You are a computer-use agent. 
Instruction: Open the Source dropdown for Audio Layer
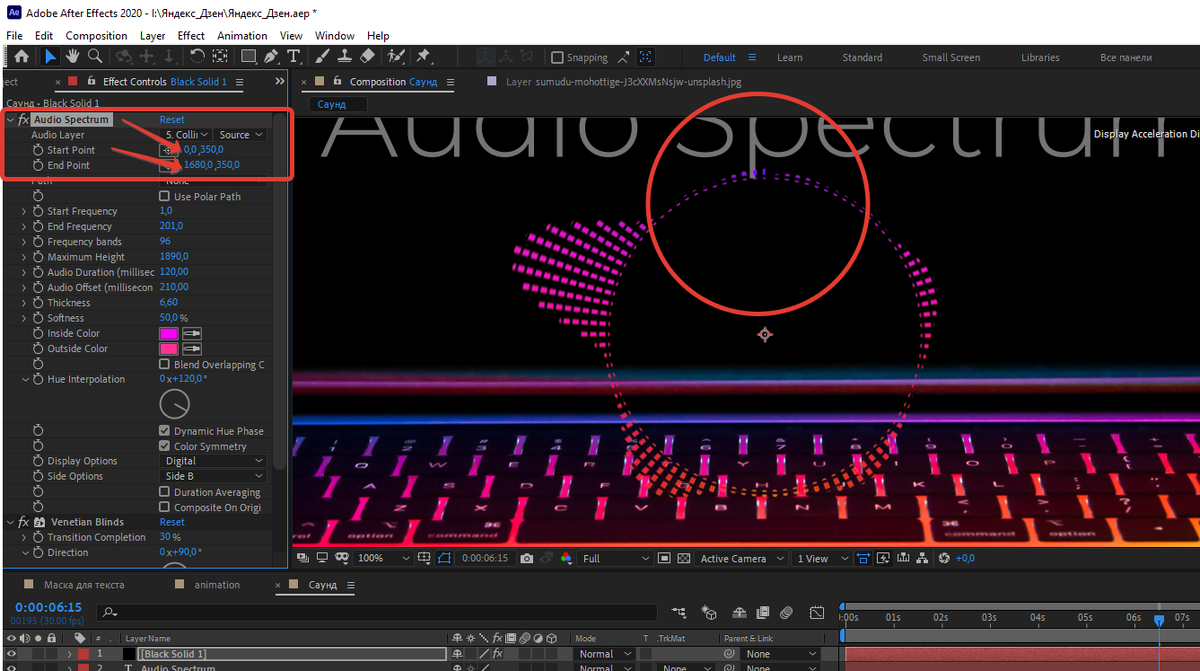240,135
